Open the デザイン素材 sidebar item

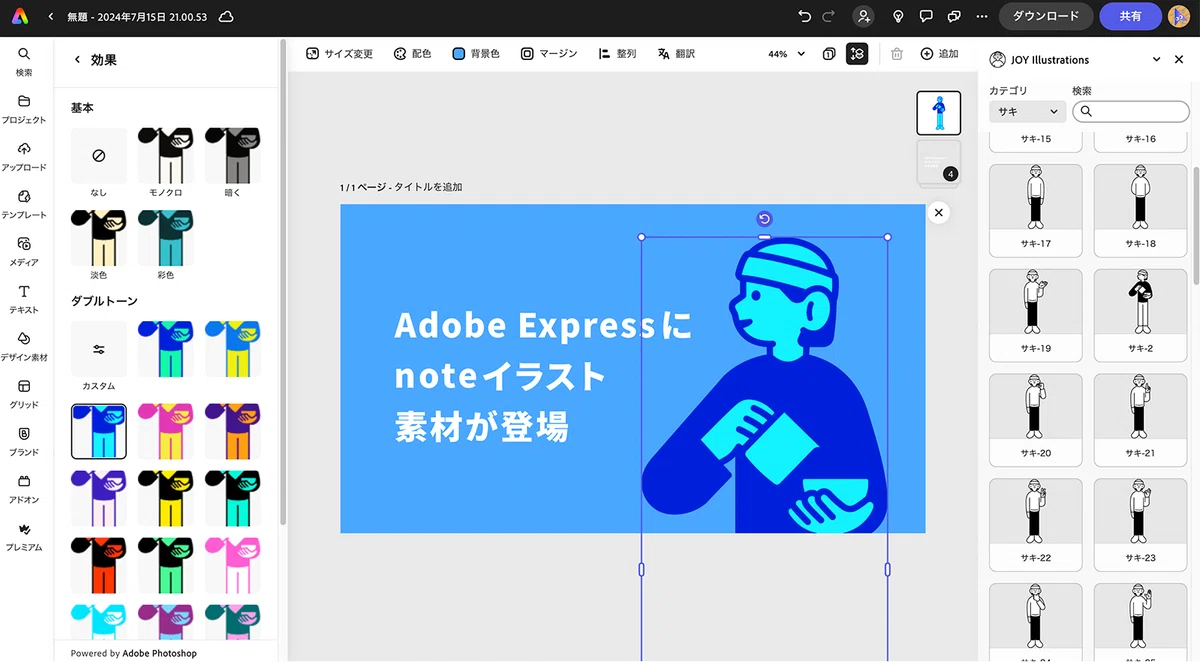point(24,346)
